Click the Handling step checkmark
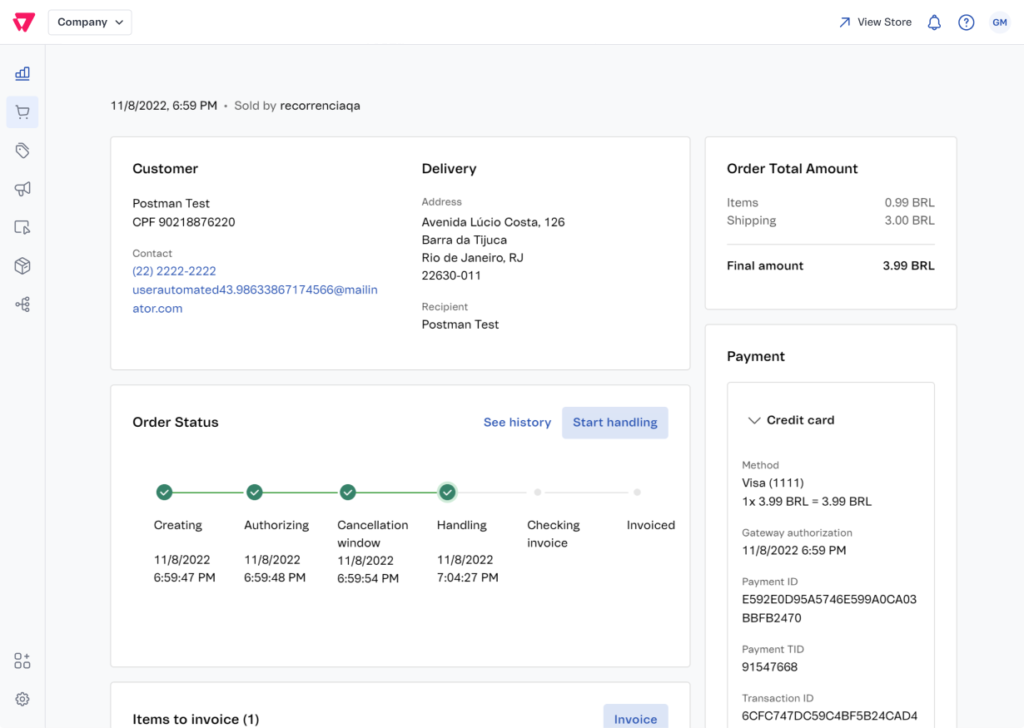The image size is (1024, 728). [x=447, y=492]
